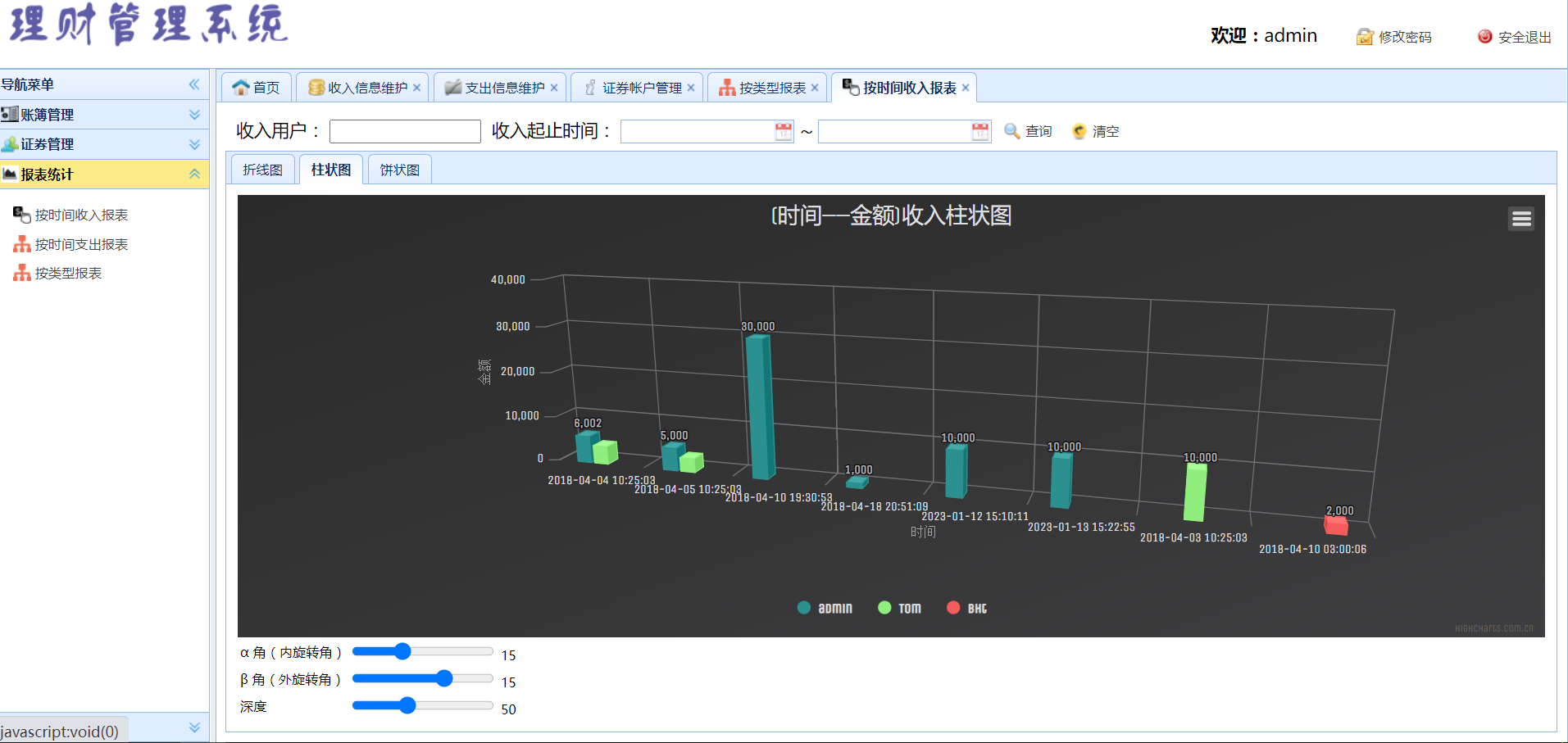Close the 按类型报表 tab

[x=815, y=88]
